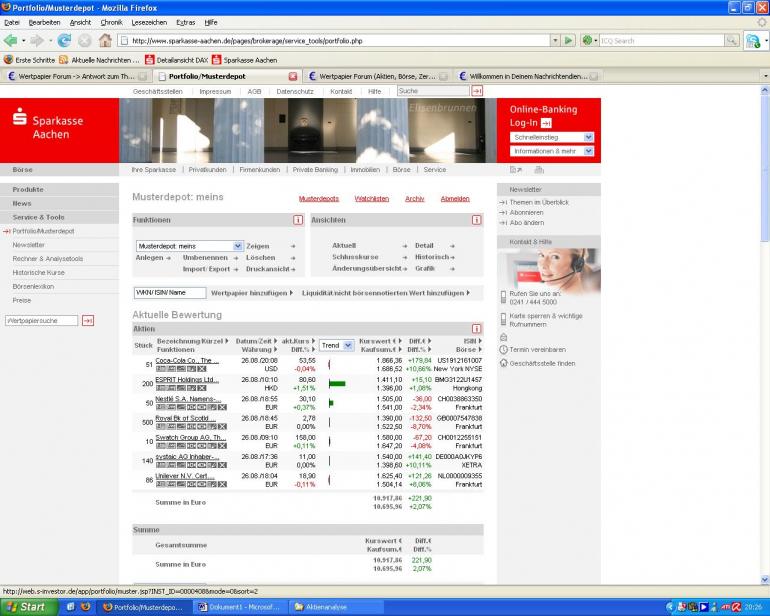Open the Lesezeichen menu
Viewport: 770px width, 616px height.
(149, 23)
